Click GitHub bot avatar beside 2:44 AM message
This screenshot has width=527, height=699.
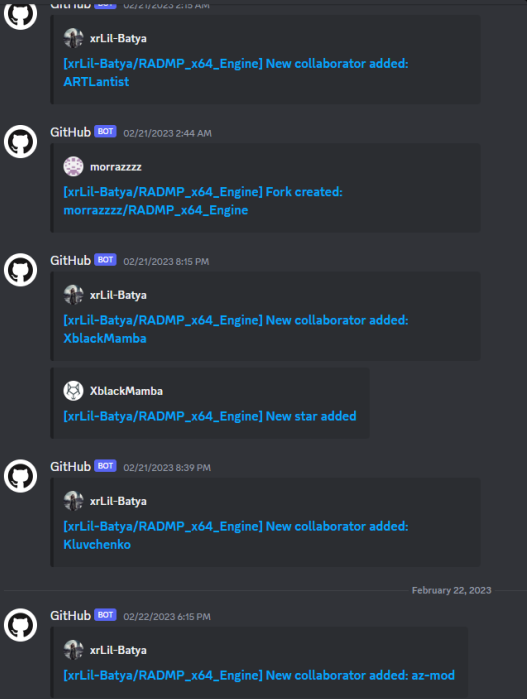pyautogui.click(x=21, y=141)
